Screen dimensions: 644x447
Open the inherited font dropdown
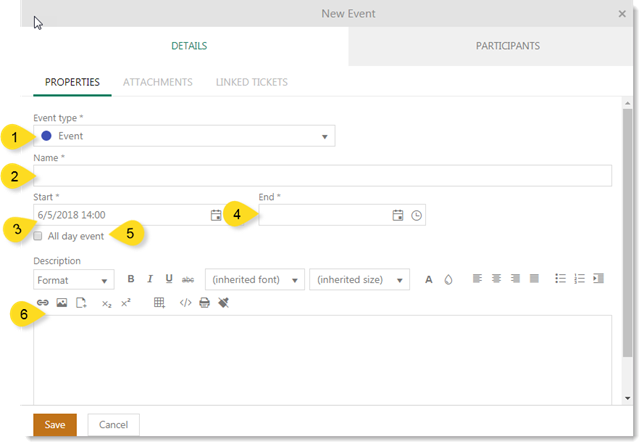pos(255,280)
